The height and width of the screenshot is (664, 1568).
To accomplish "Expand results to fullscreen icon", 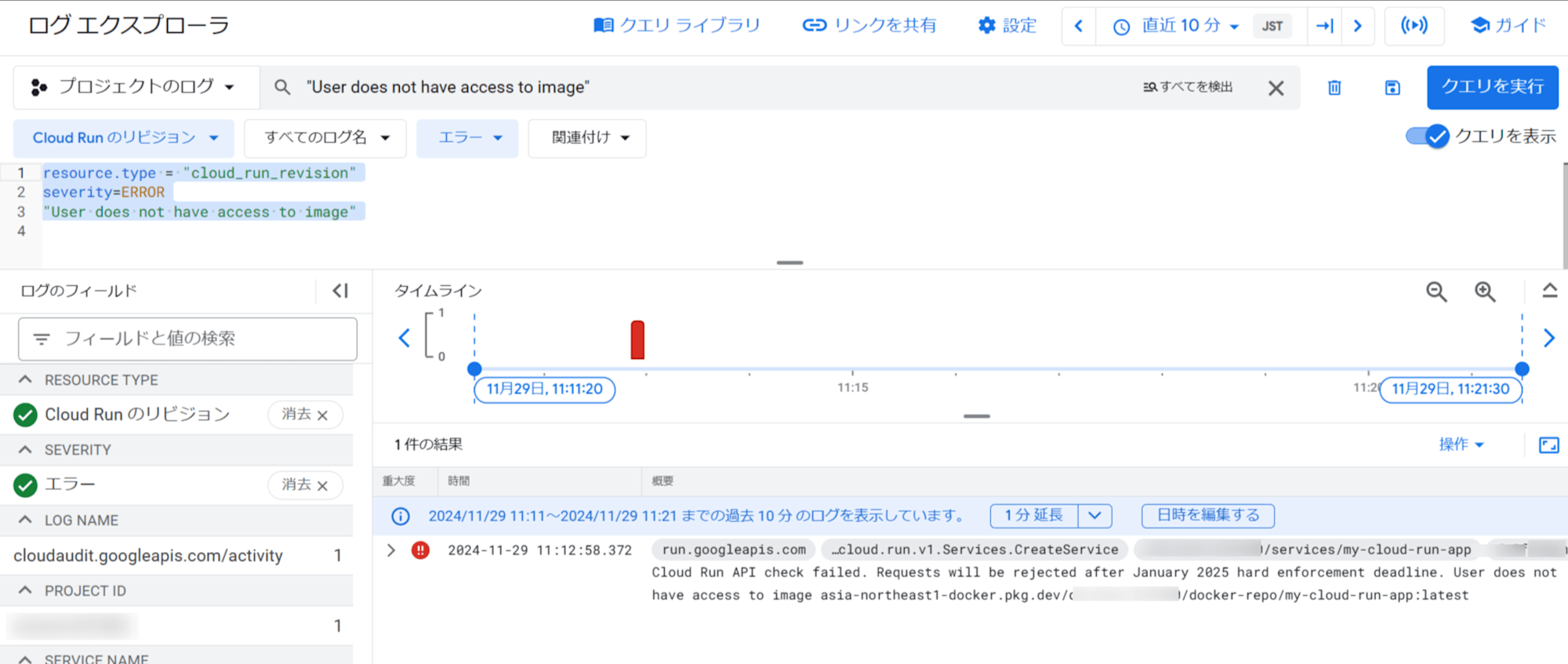I will (1549, 445).
